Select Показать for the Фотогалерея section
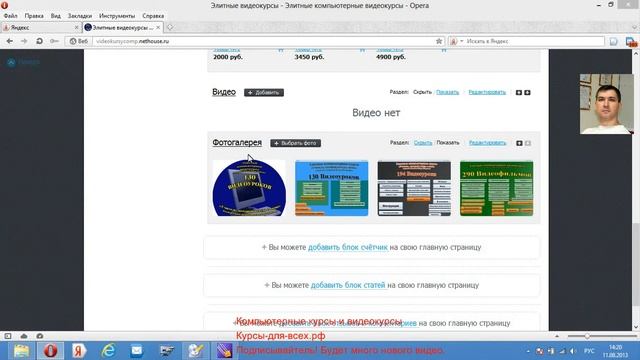The width and height of the screenshot is (640, 360). point(448,143)
